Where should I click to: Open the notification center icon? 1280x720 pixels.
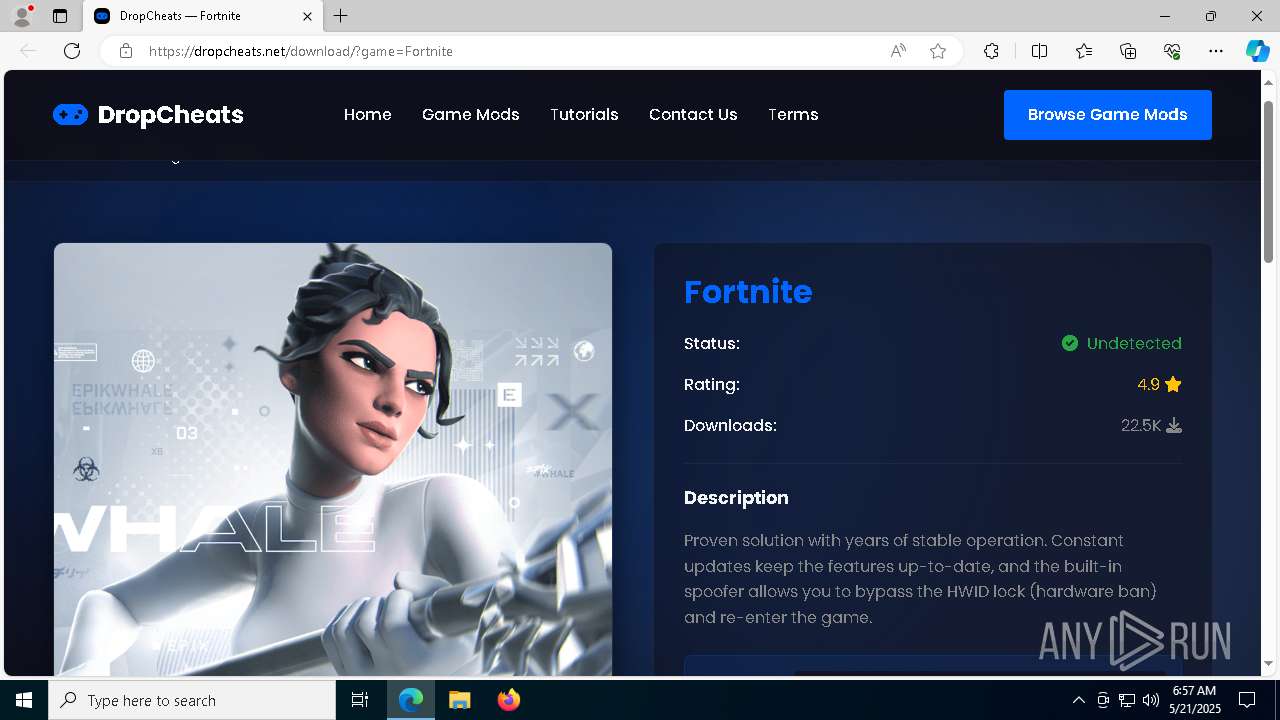click(1247, 700)
